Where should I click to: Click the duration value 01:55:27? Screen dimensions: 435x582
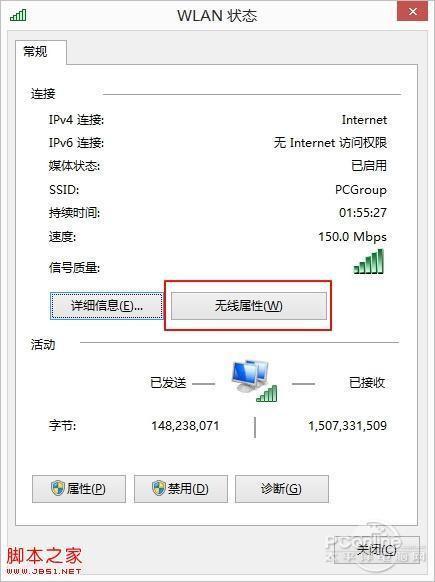point(363,213)
